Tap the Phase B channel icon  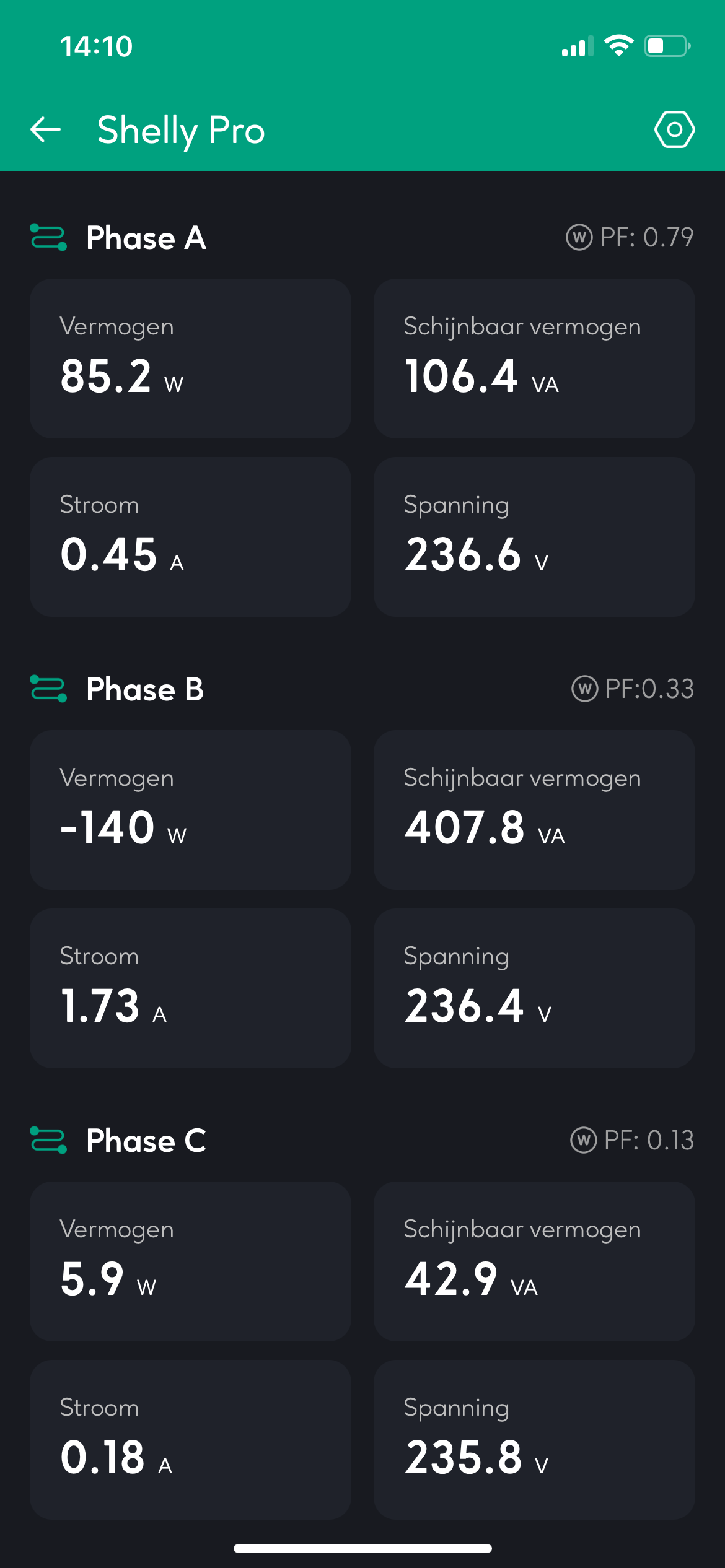click(48, 689)
